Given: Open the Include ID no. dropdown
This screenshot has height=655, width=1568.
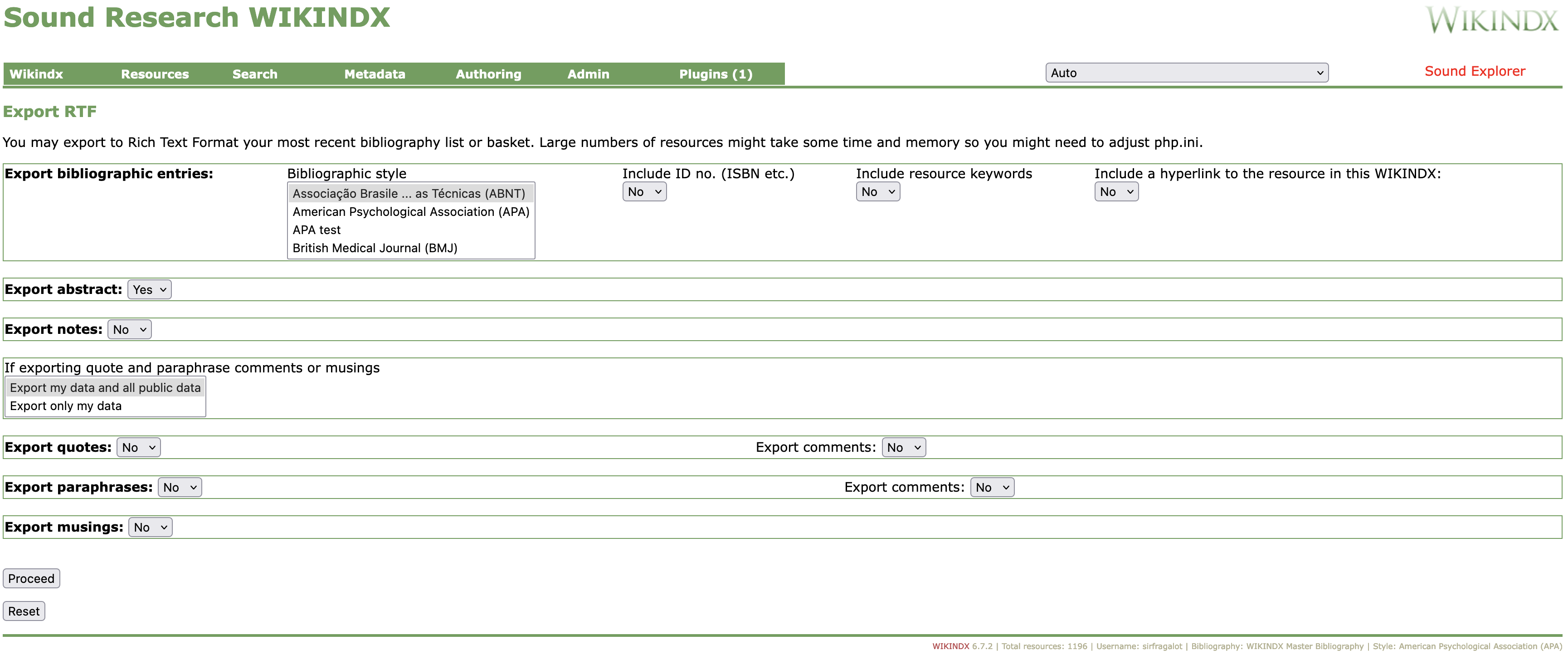Looking at the screenshot, I should coord(644,192).
